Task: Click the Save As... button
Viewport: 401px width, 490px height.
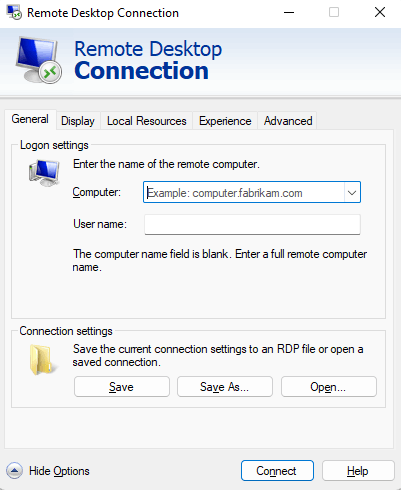Action: click(225, 387)
